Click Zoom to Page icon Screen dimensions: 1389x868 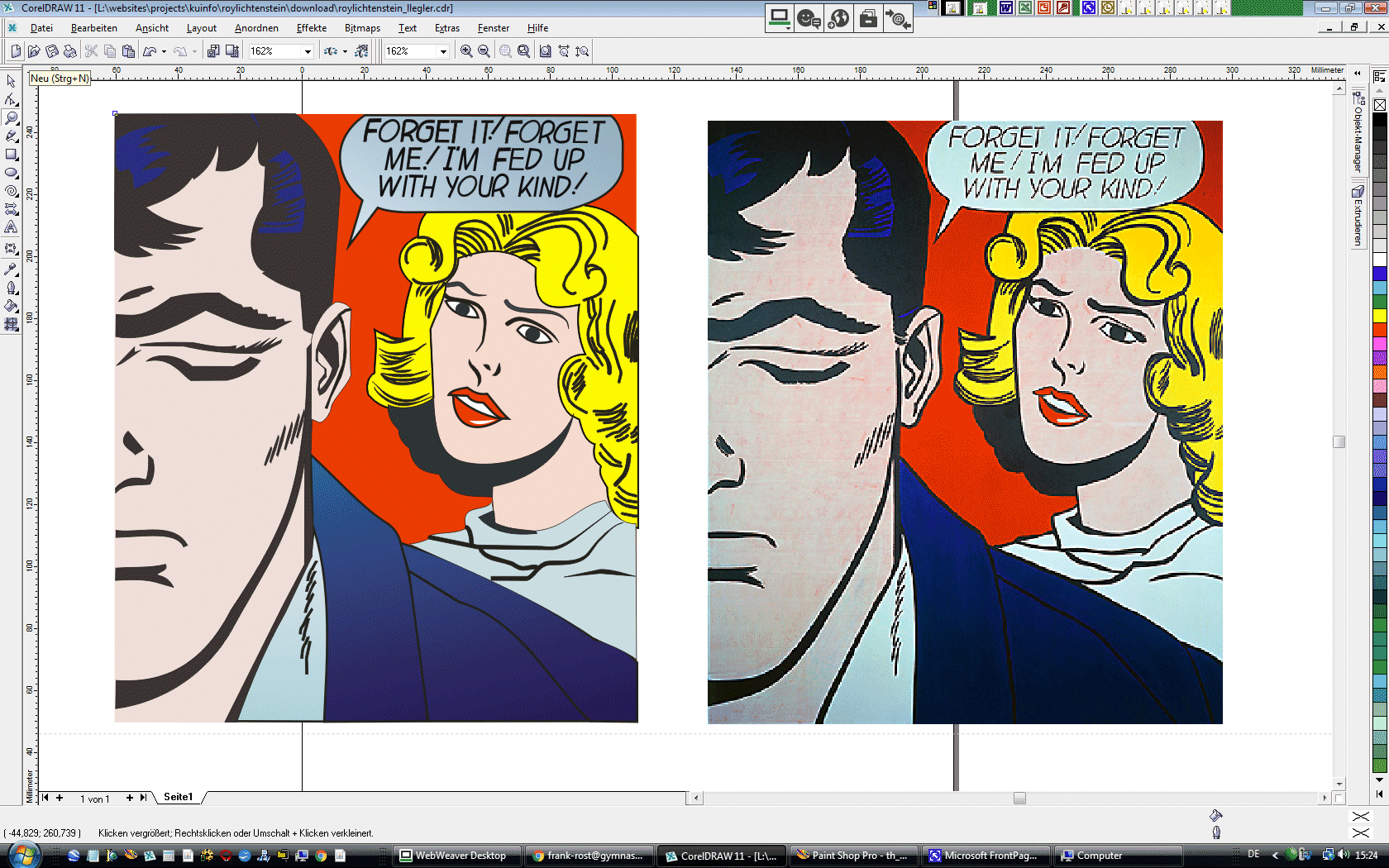[545, 51]
